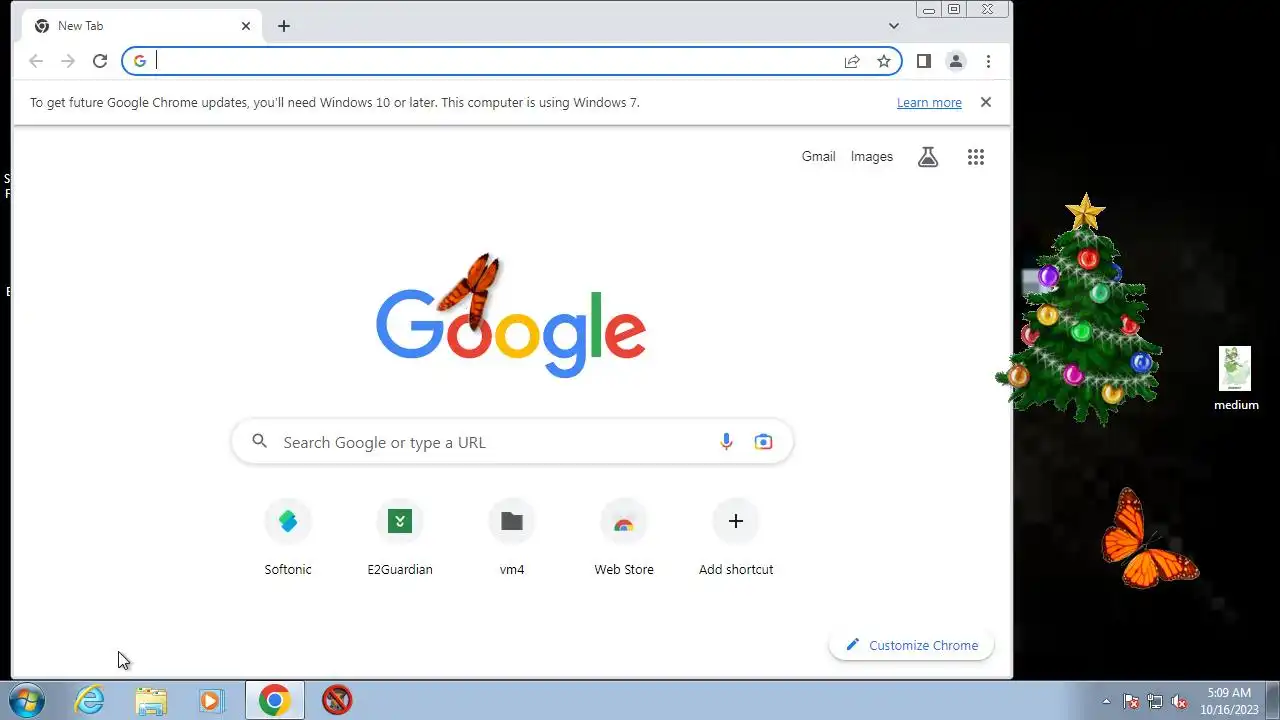
Task: Show hidden system tray icons
Action: tap(1106, 701)
